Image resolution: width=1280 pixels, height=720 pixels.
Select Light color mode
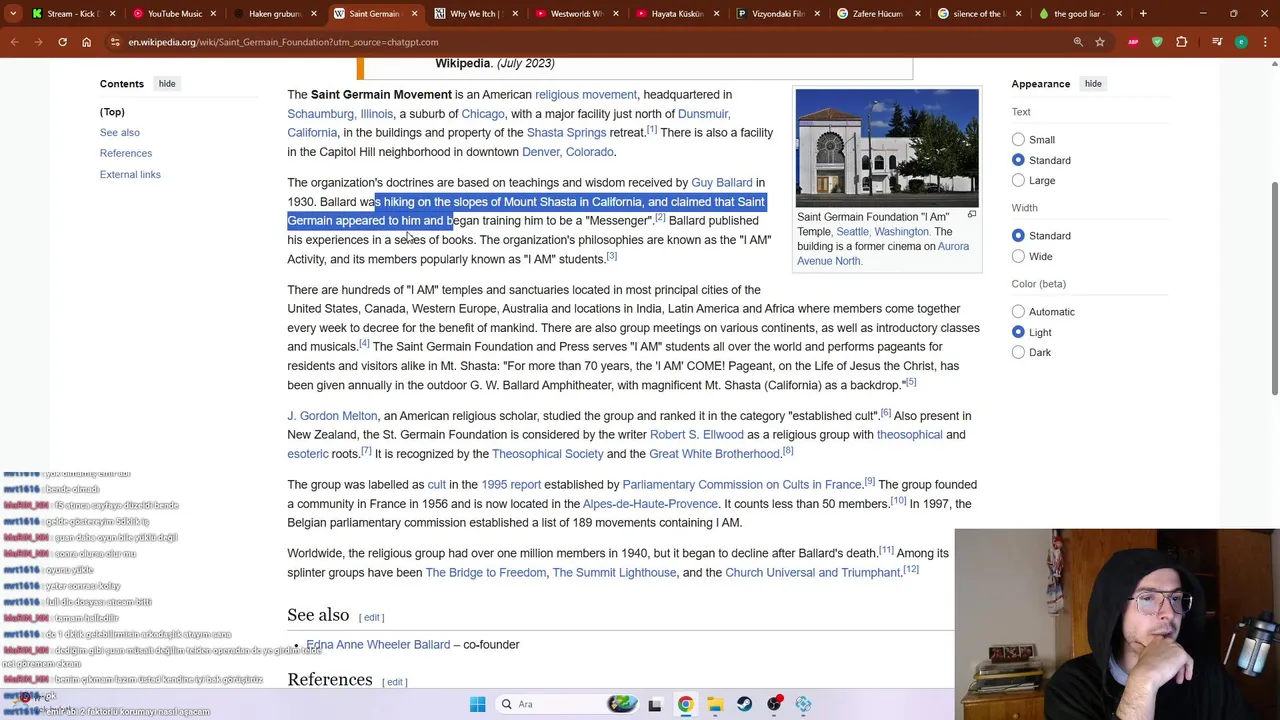[x=1018, y=332]
